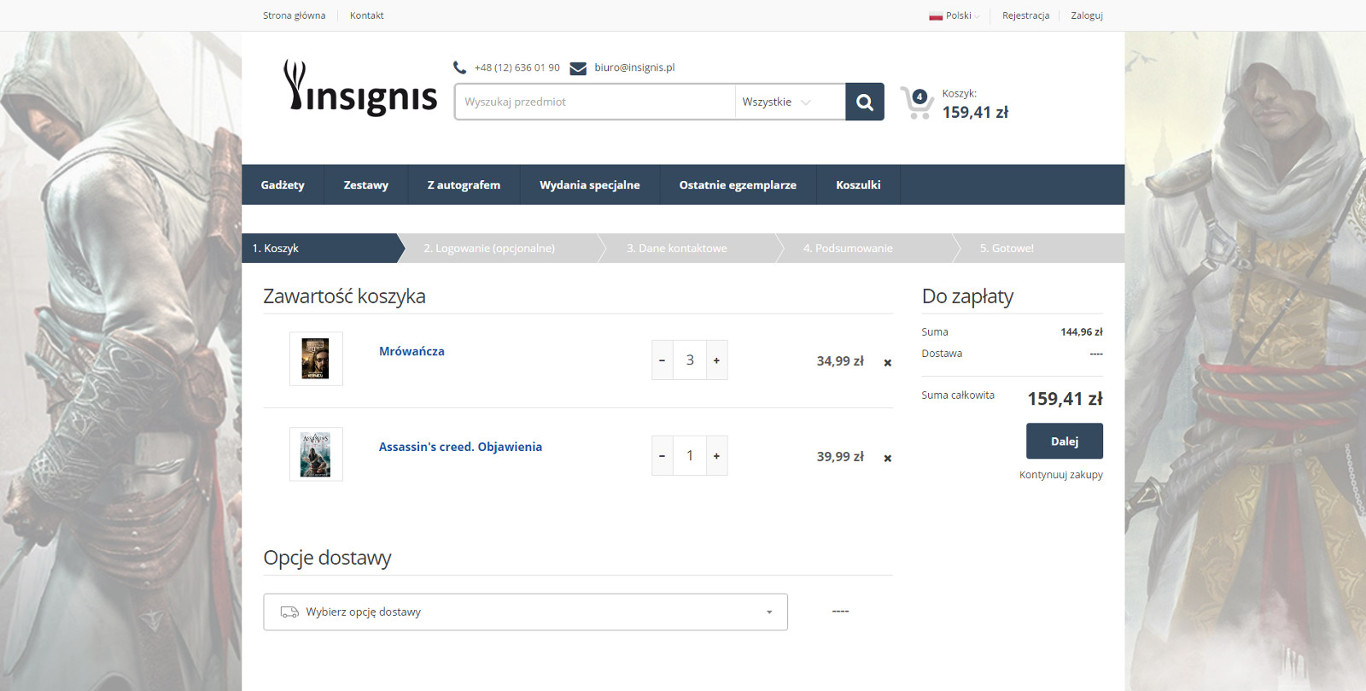
Task: Open the Mrówańcza book cover thumbnail
Action: click(x=316, y=359)
